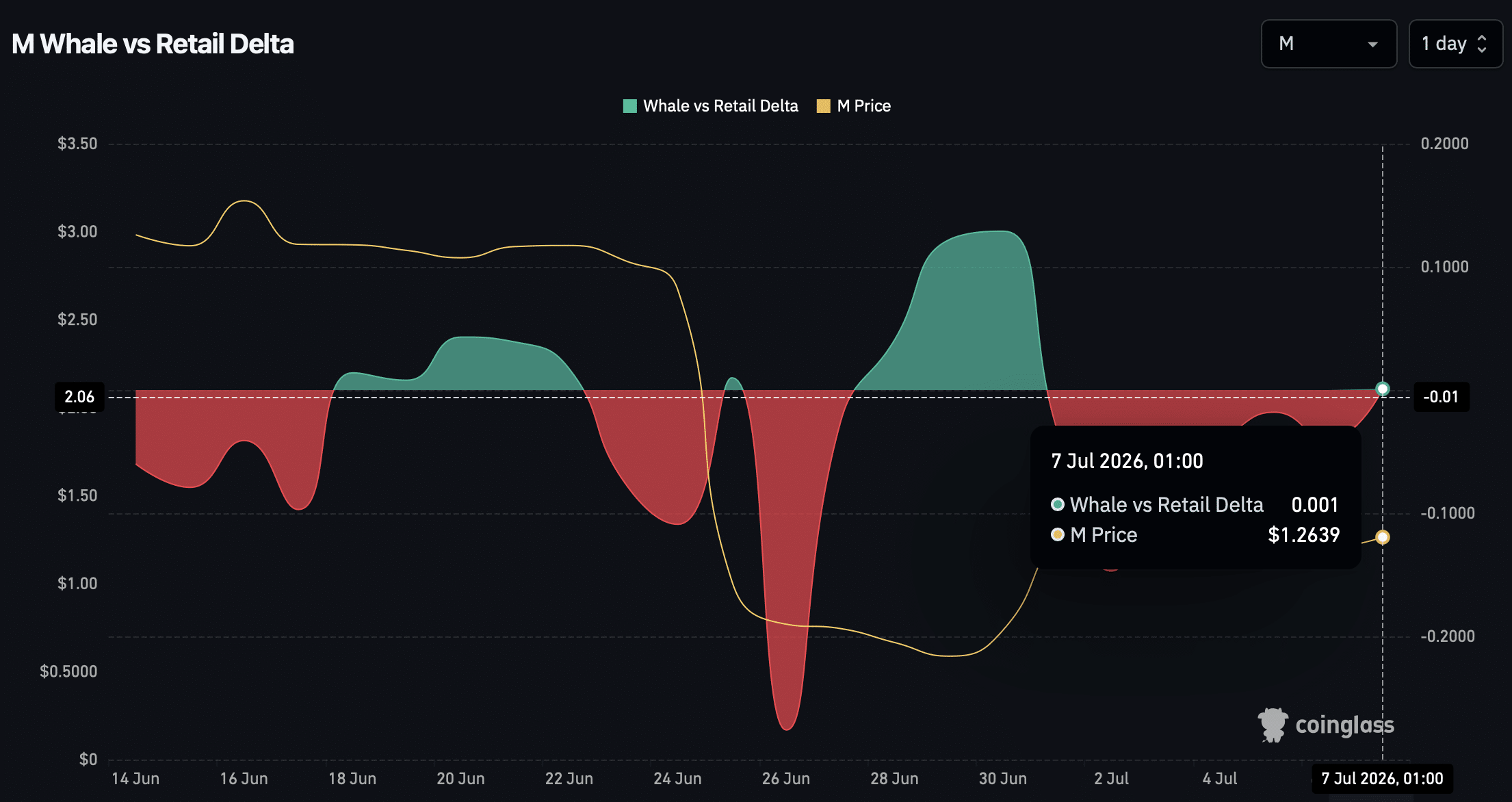Screen dimensions: 1512x802
Task: Toggle M Price legend series
Action: pos(854,106)
